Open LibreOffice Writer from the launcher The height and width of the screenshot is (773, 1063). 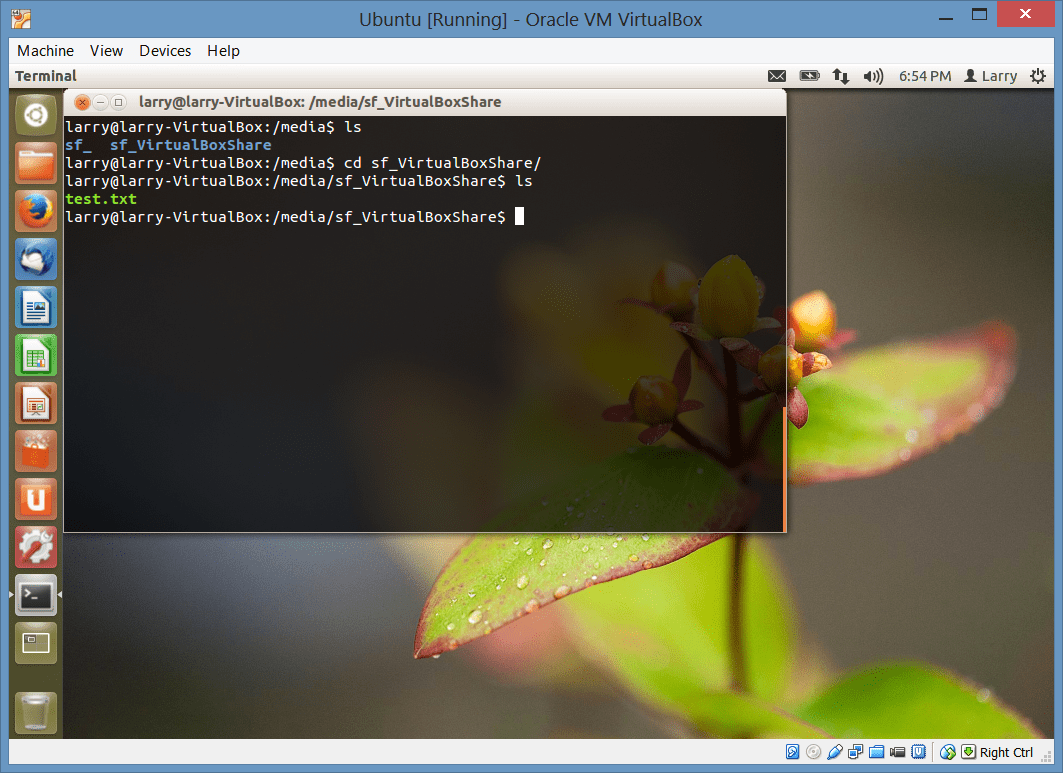pyautogui.click(x=36, y=307)
